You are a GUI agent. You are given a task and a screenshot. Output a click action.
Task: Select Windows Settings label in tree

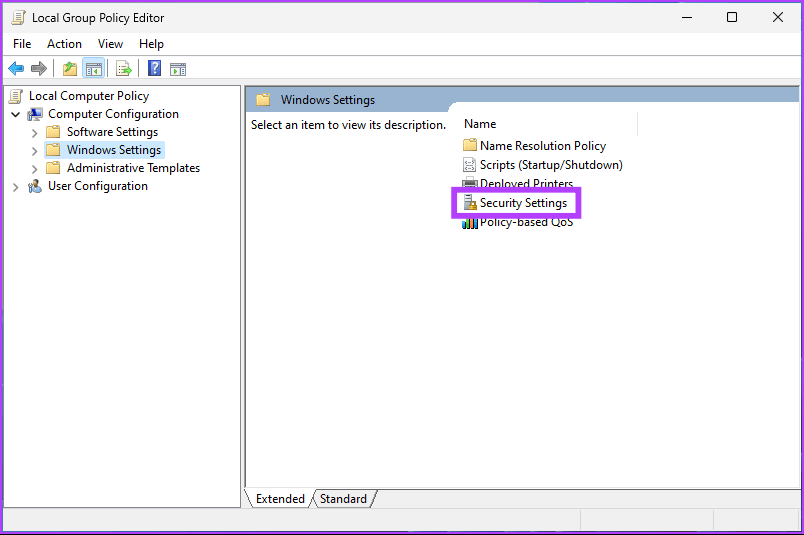(114, 150)
